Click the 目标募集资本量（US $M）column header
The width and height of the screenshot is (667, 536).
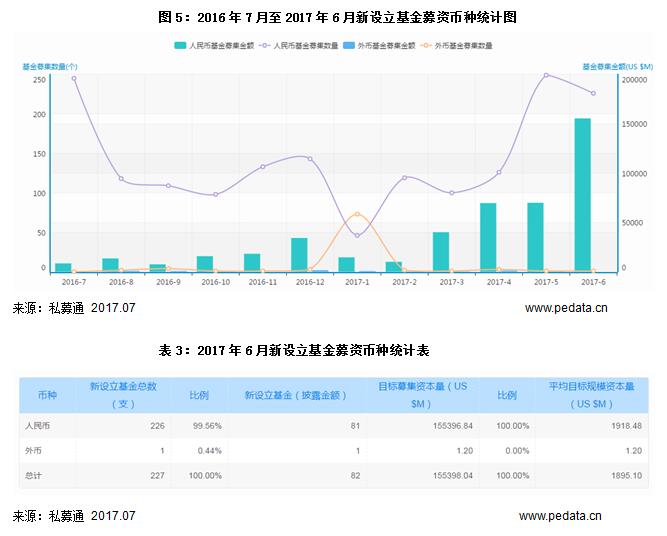coord(422,395)
